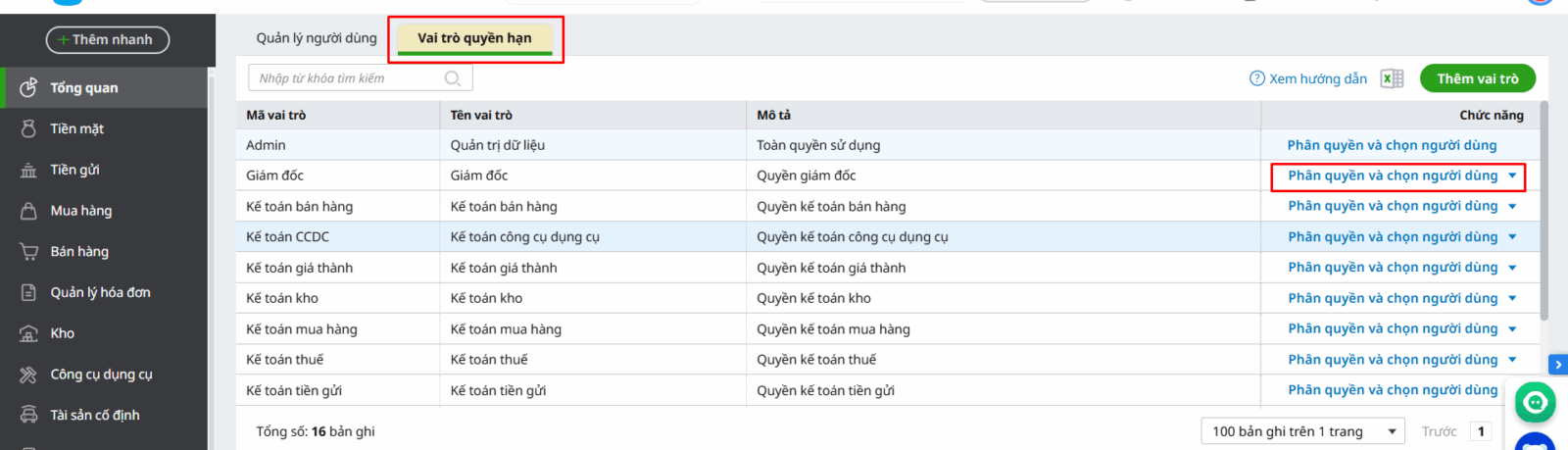Open the Kho warehouse icon
Viewport: 1568px width, 450px height.
(x=28, y=333)
